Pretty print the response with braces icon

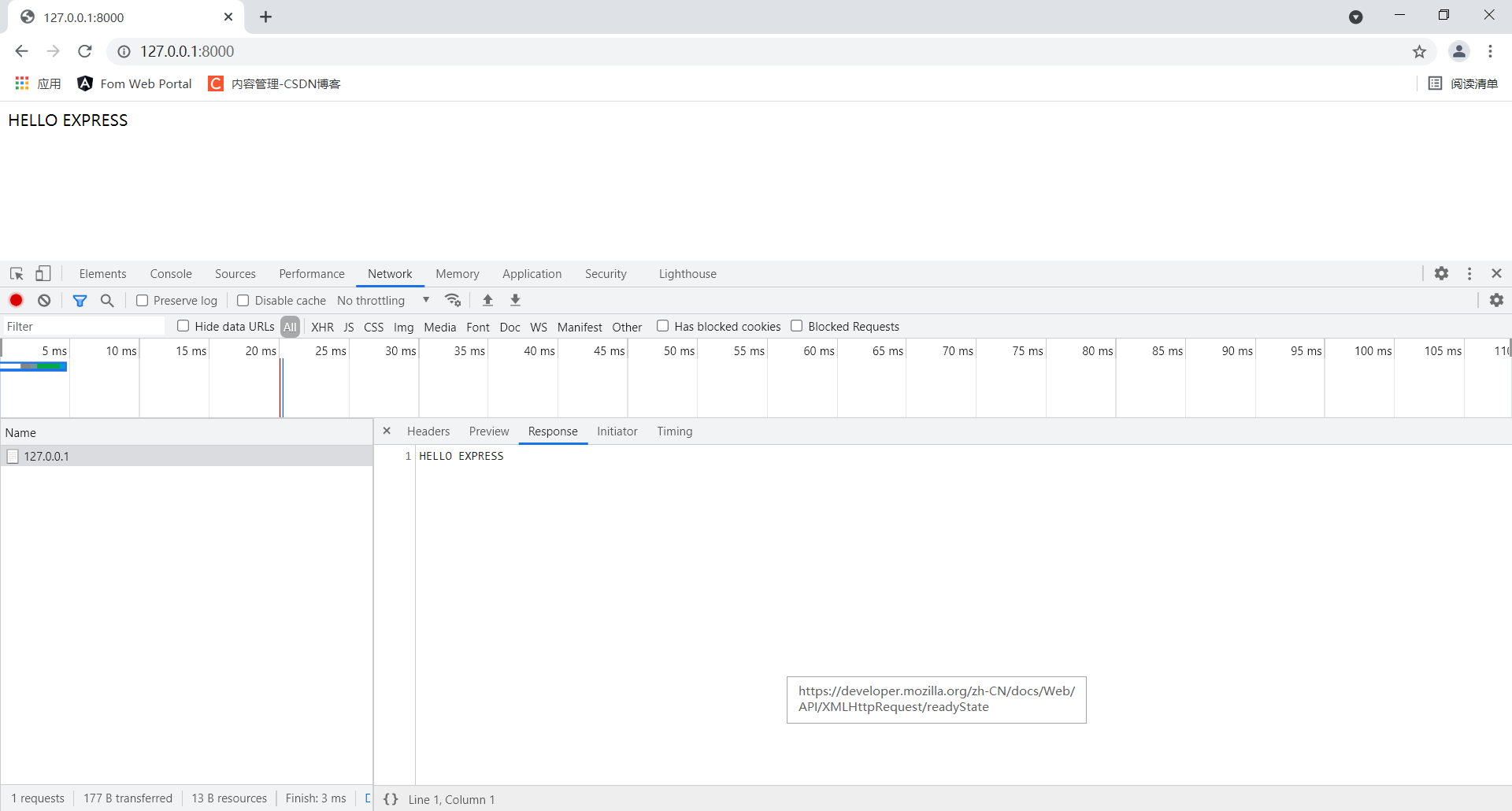click(x=391, y=799)
